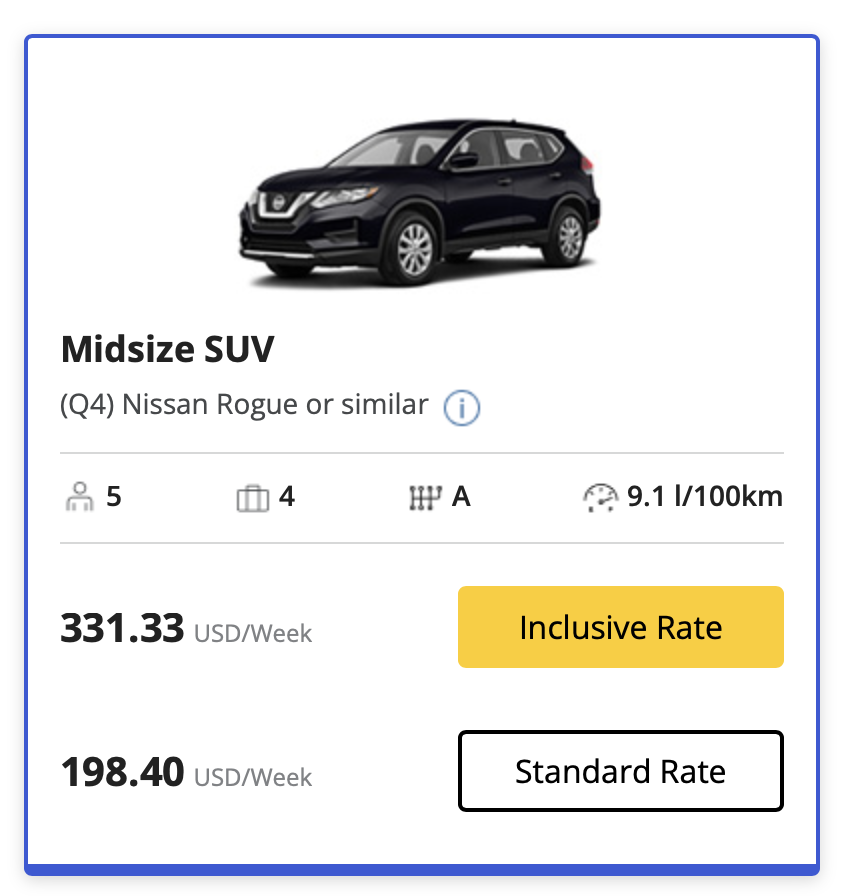844x896 pixels.
Task: Click USD/Week label beside 331.33
Action: [x=253, y=634]
